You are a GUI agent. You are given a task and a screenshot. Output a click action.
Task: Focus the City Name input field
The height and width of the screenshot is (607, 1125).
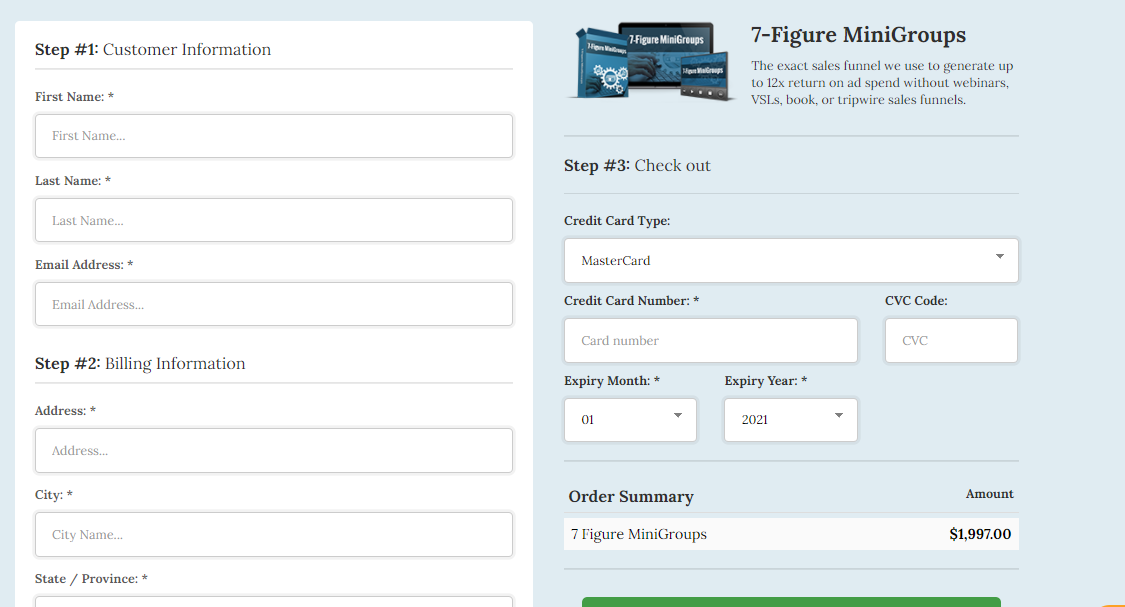(273, 535)
